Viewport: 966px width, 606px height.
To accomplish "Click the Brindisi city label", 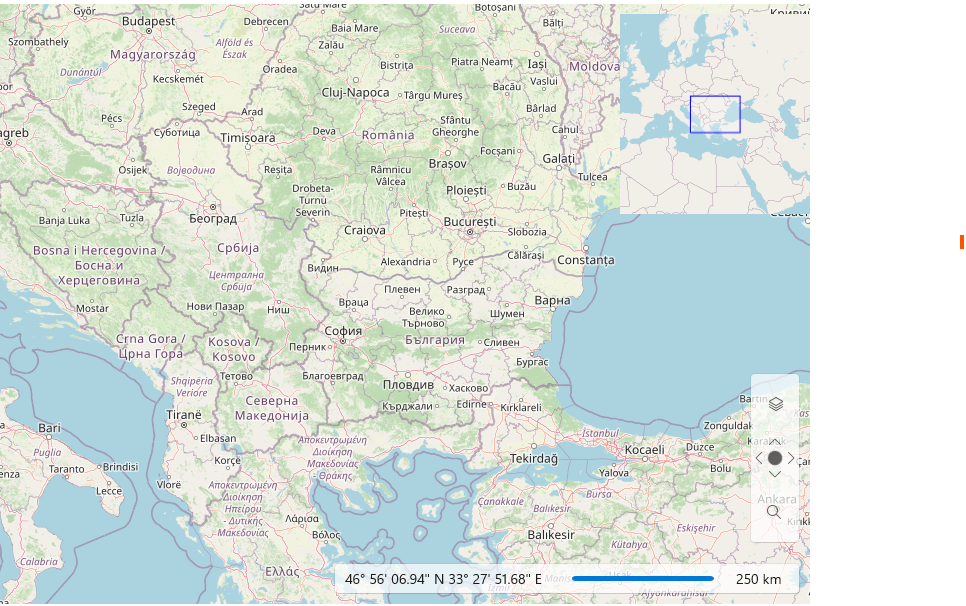I will (121, 467).
